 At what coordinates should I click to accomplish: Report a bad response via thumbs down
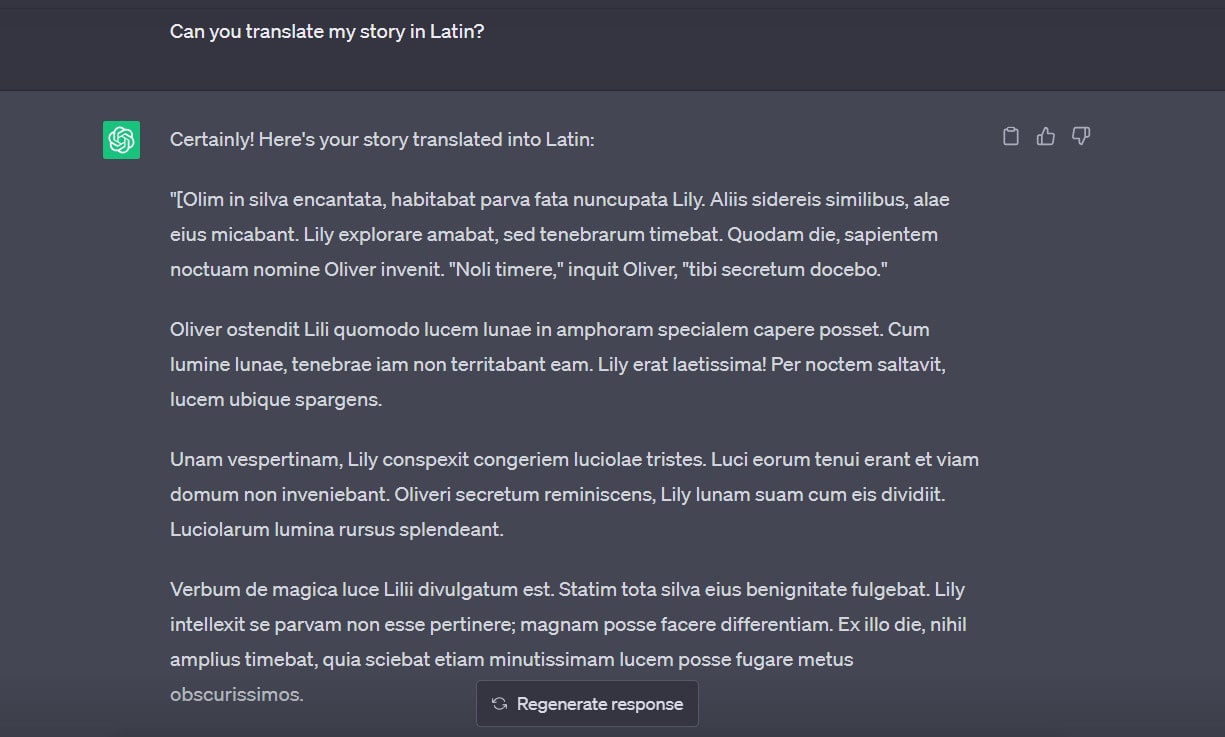(1081, 136)
